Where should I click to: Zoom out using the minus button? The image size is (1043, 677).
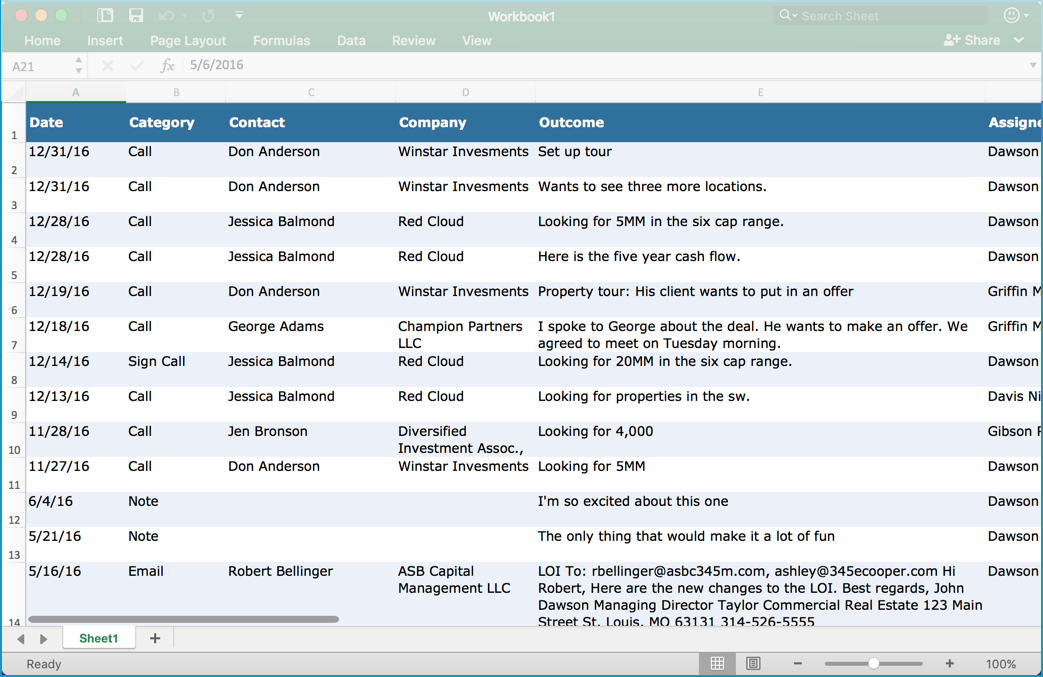click(797, 663)
